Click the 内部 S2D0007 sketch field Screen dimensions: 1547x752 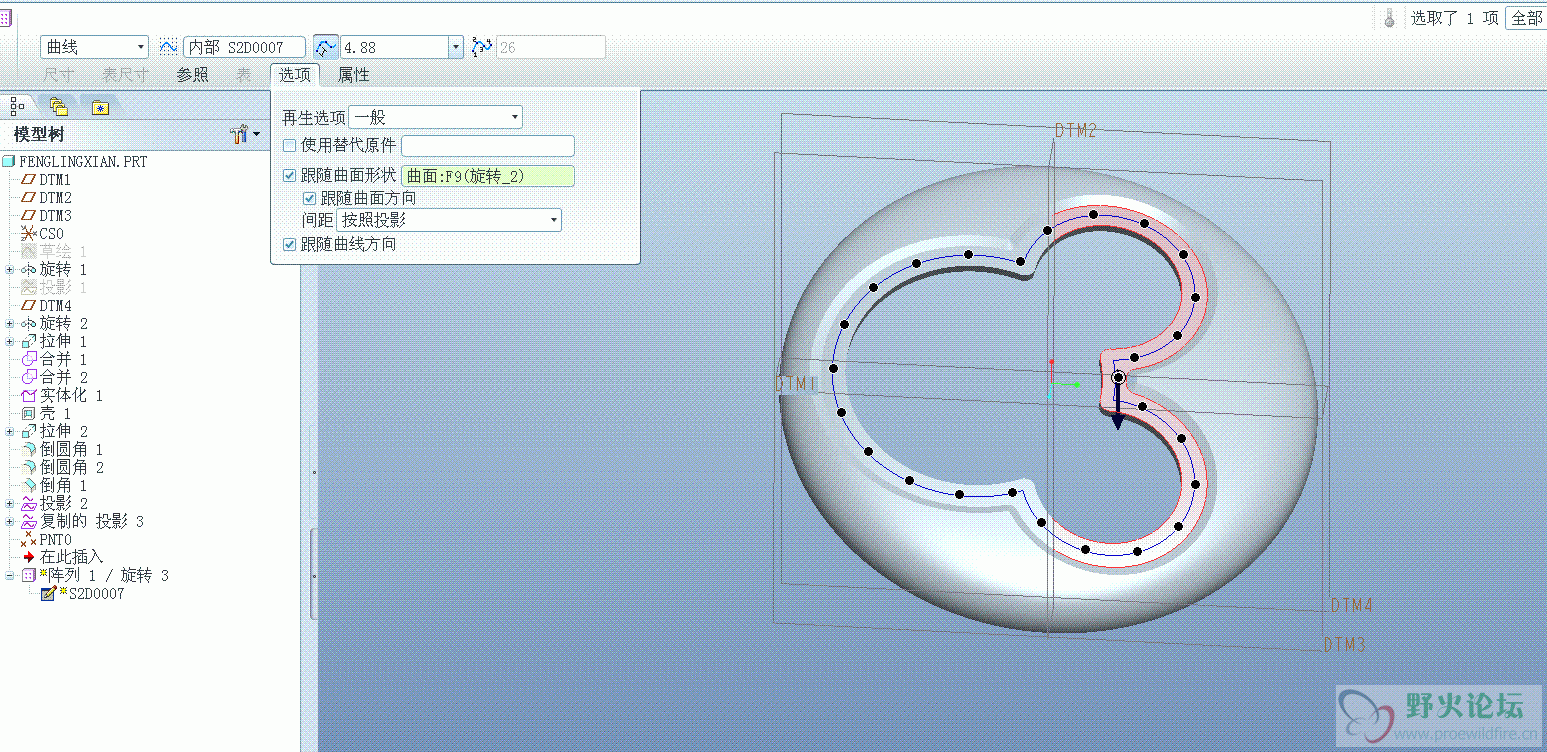pyautogui.click(x=244, y=47)
